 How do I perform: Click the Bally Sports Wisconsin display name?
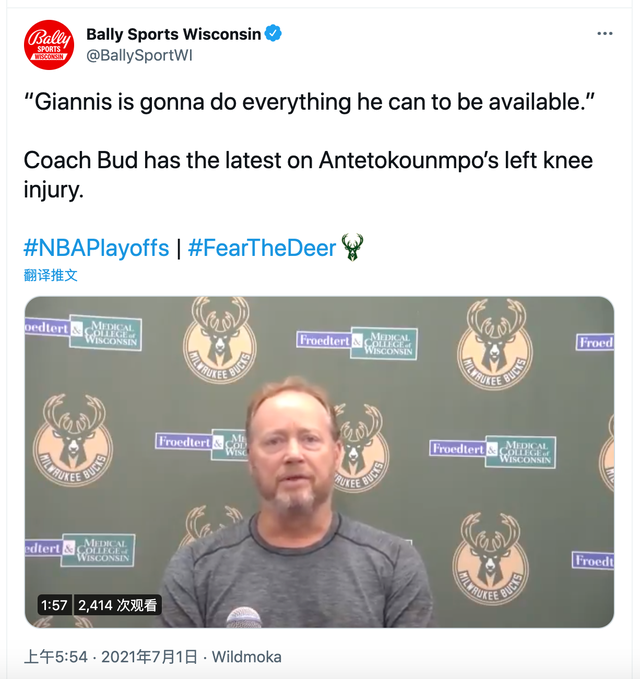[173, 34]
